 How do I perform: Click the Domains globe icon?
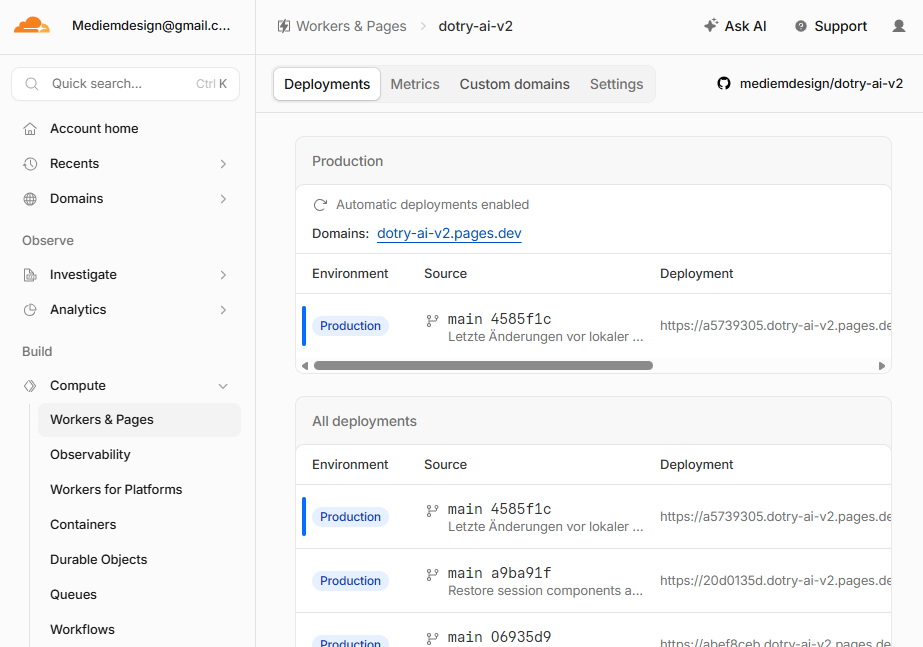(x=30, y=199)
